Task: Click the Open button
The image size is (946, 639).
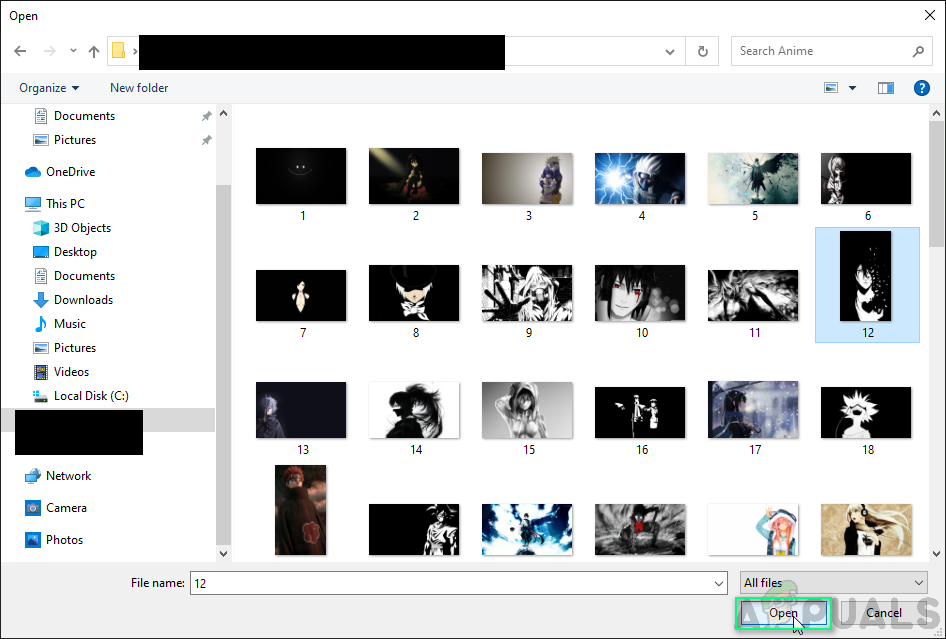Action: pos(783,613)
